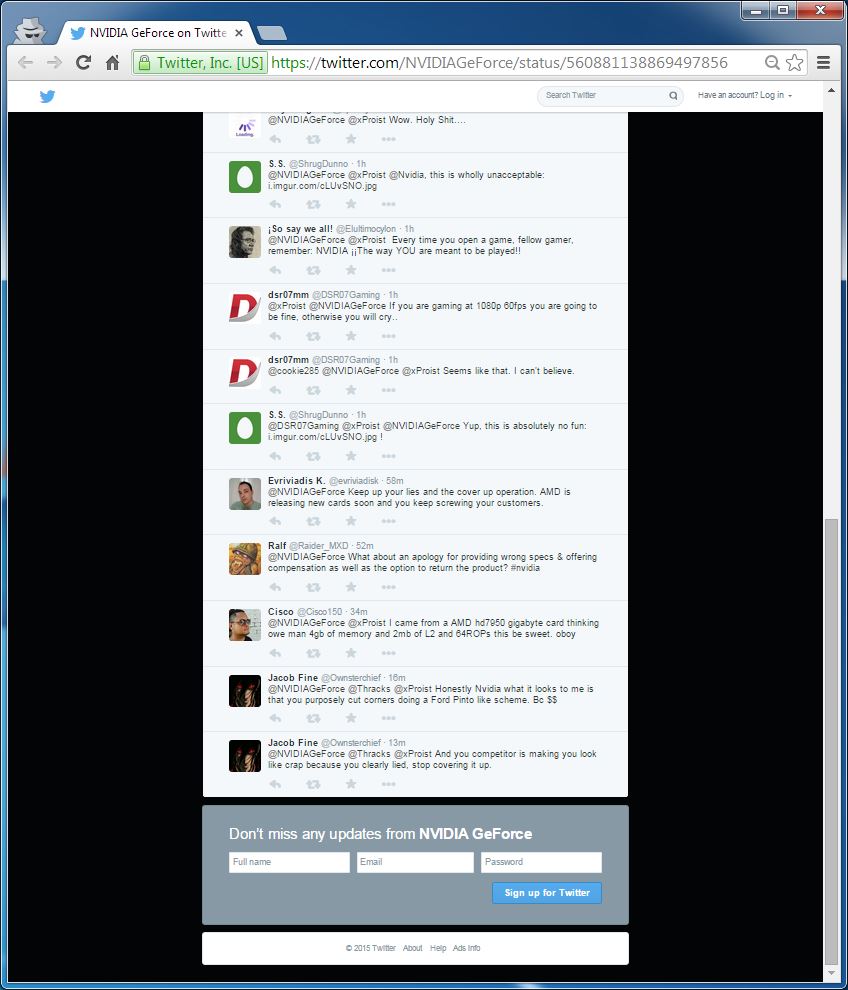This screenshot has width=848, height=990.
Task: Open Cisco's profile photo avatar
Action: (x=244, y=624)
